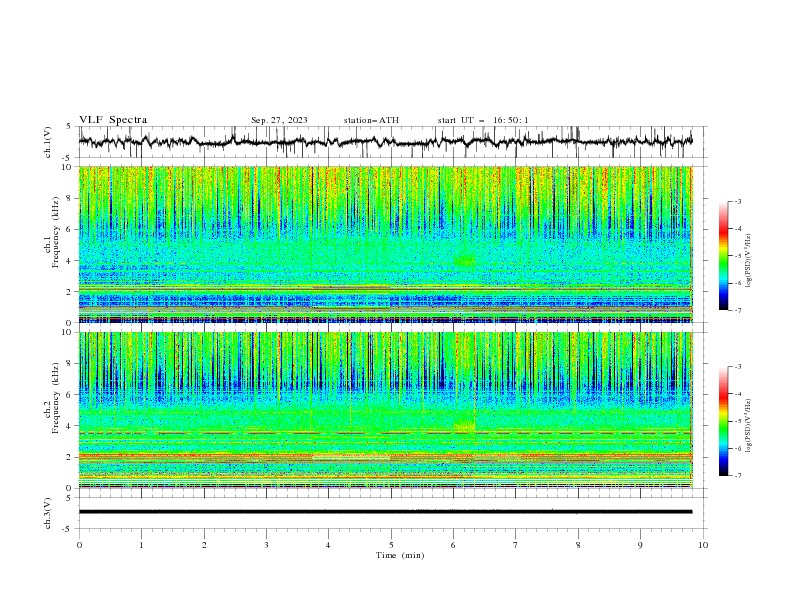
Task: Click the ch.2 spectrogram panel
Action: pos(385,410)
